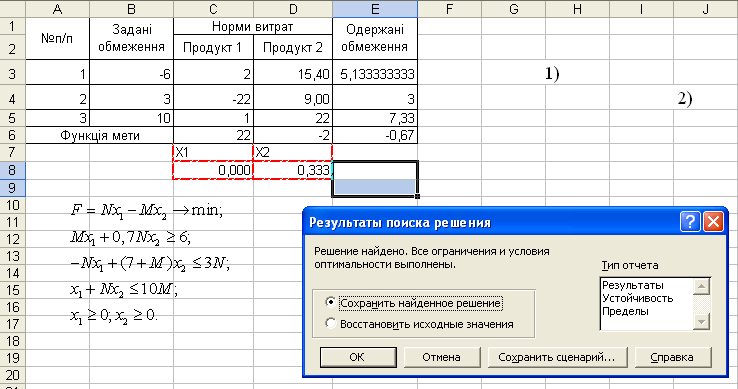The height and width of the screenshot is (389, 738).
Task: Click the Select All corner of the sheet
Action: 12,9
